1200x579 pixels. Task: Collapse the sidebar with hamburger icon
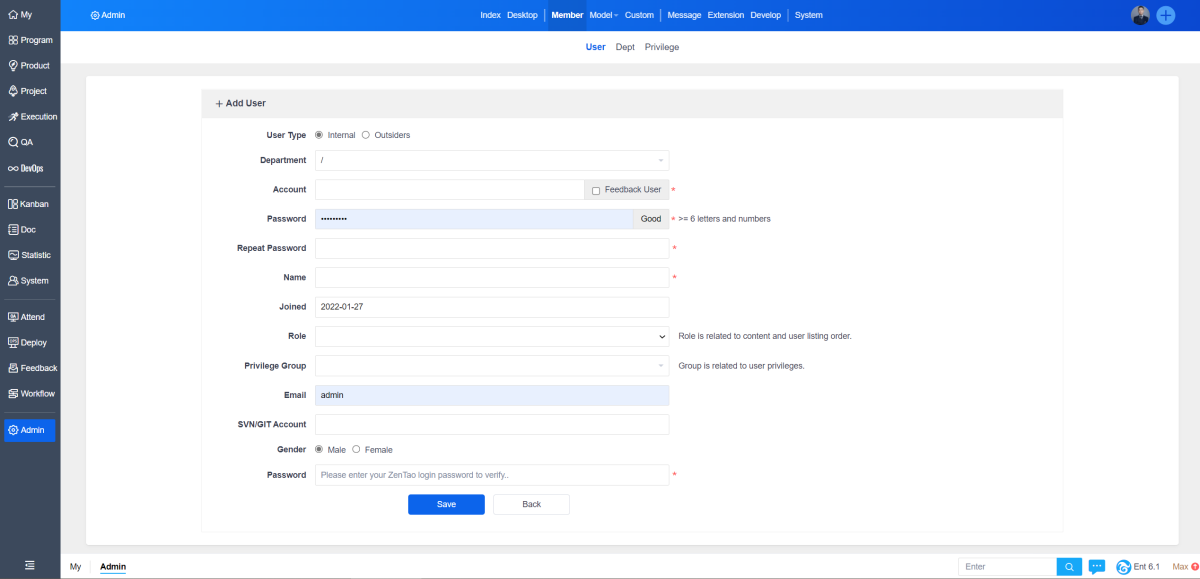30,566
